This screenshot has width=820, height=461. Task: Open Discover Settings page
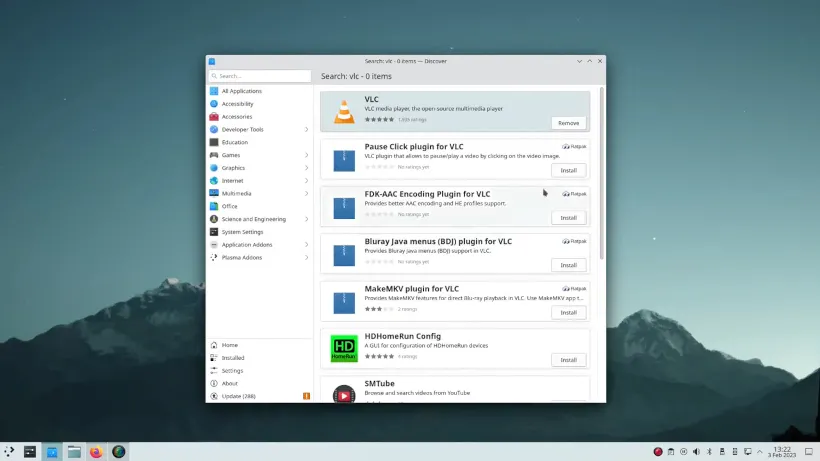coord(259,371)
